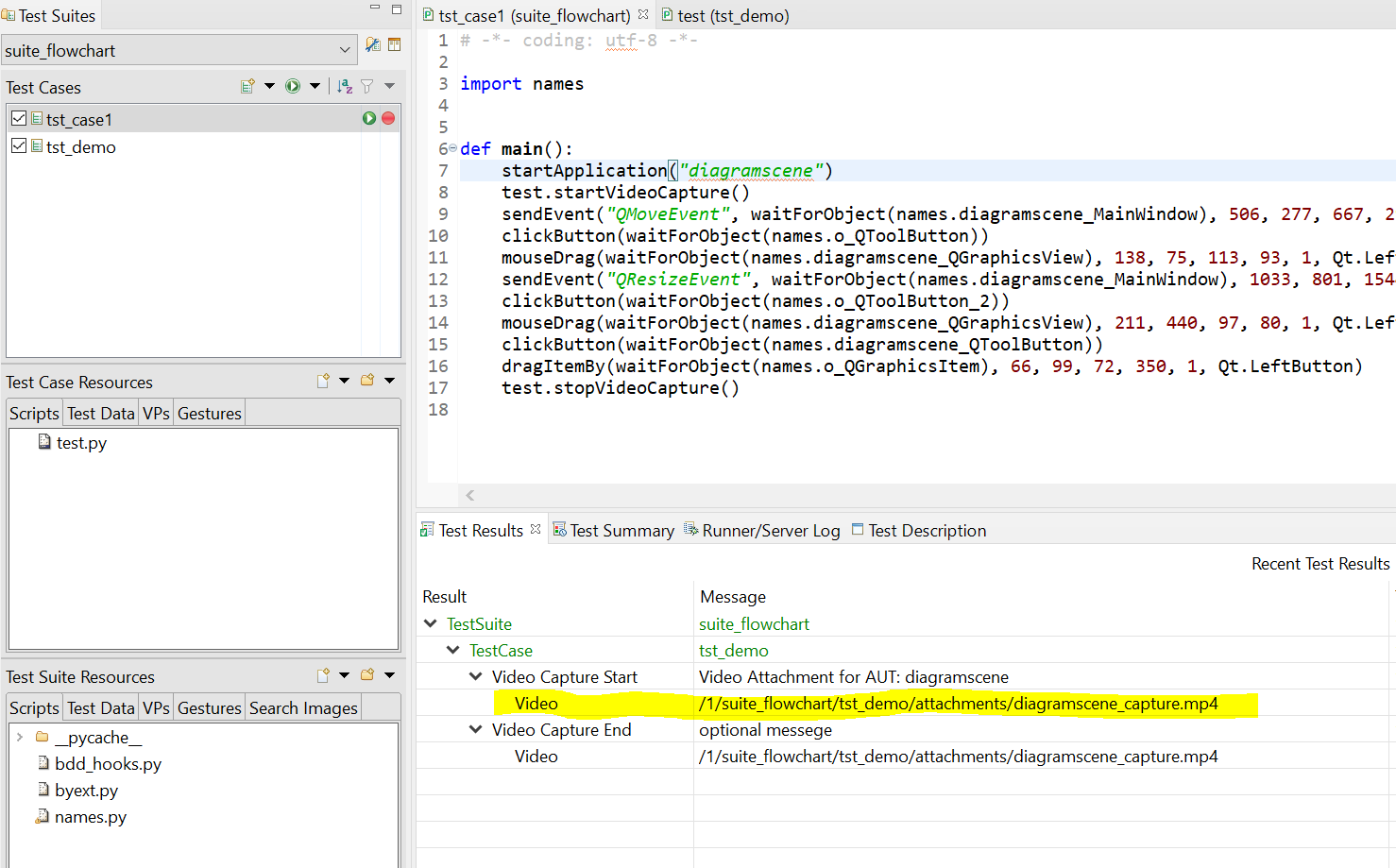Create new file in Test Case Resources
Screen dimensions: 1396x868
pyautogui.click(x=321, y=380)
